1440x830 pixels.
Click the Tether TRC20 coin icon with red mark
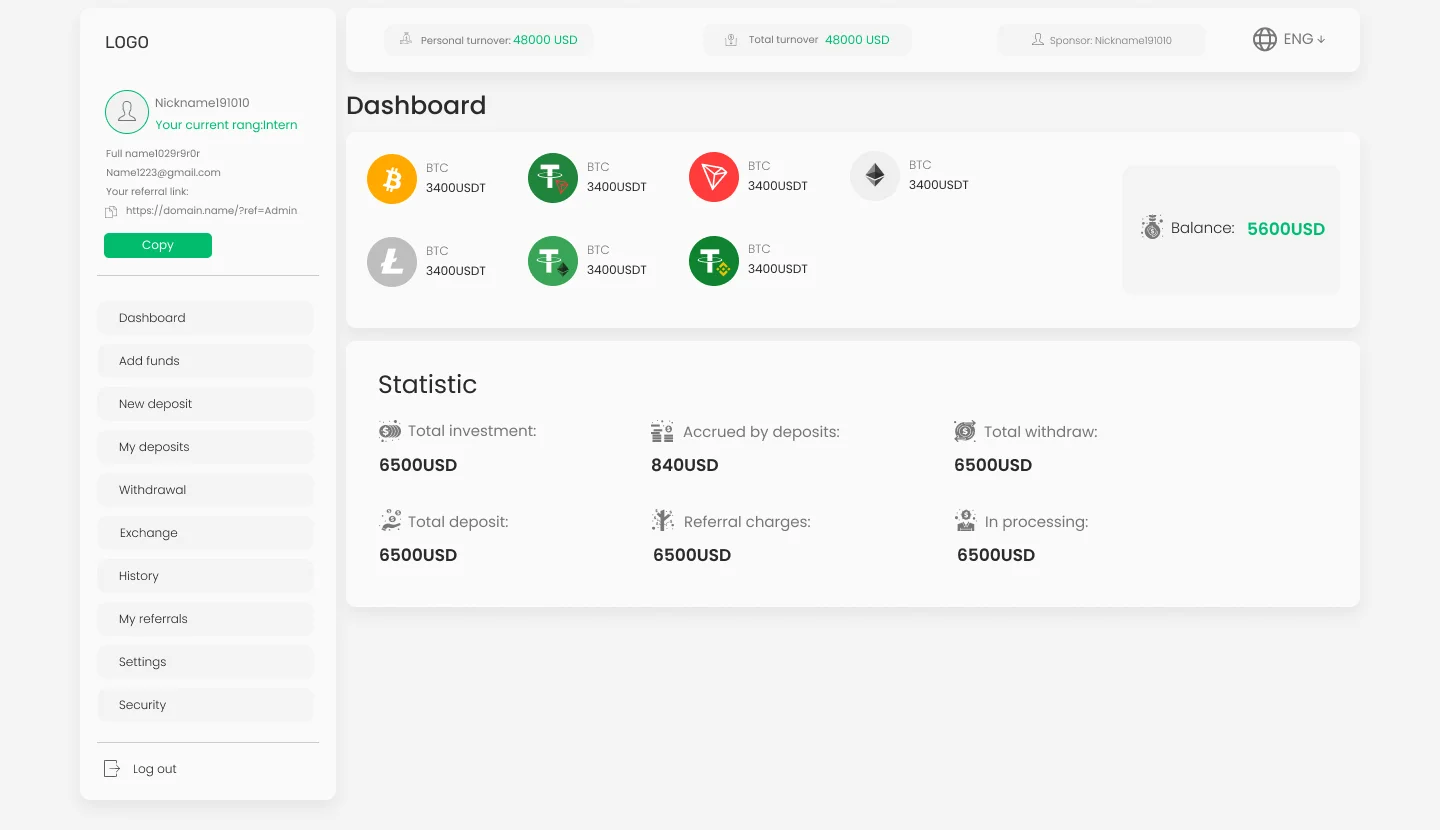point(553,178)
